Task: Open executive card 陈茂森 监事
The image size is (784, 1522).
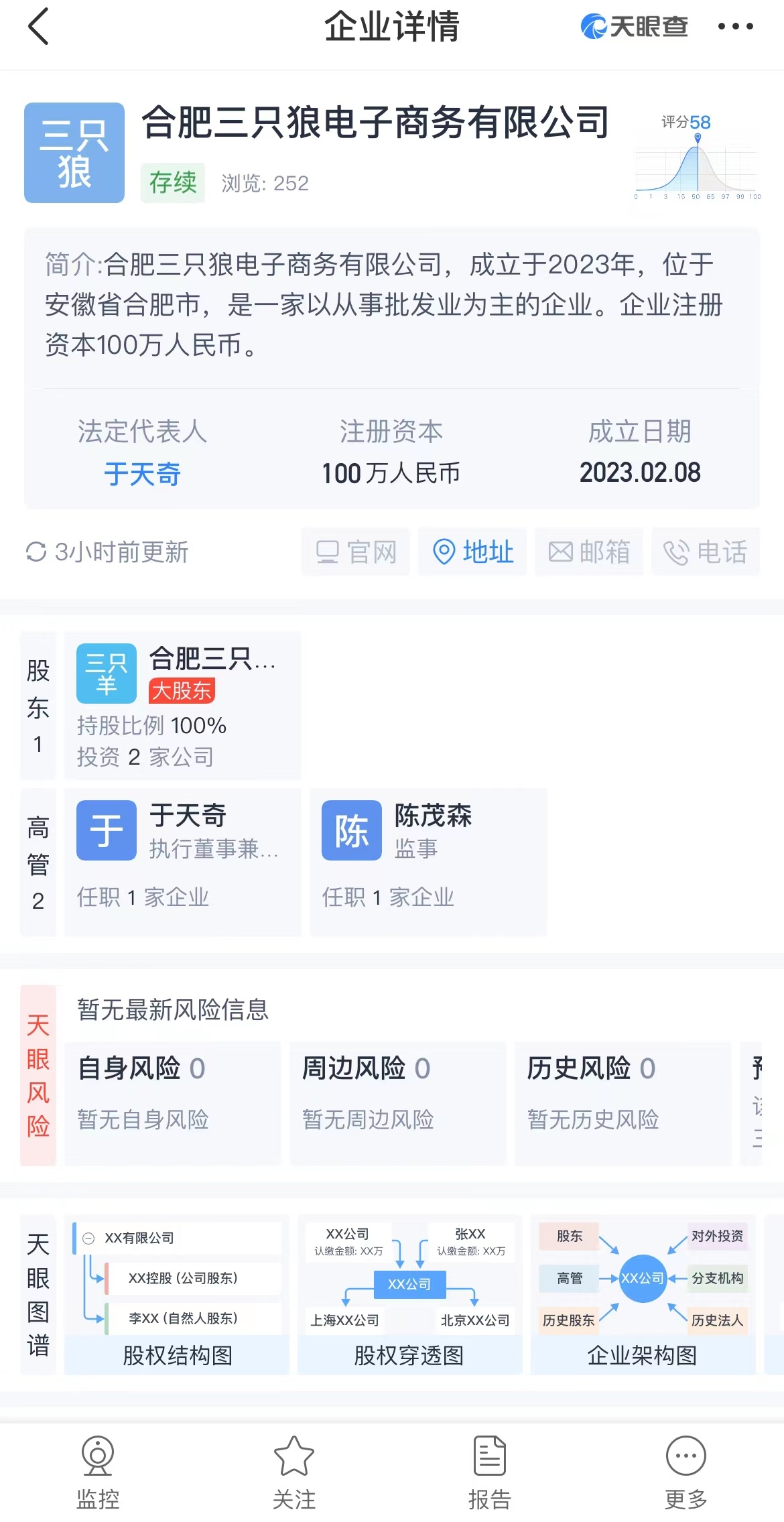Action: coord(428,862)
